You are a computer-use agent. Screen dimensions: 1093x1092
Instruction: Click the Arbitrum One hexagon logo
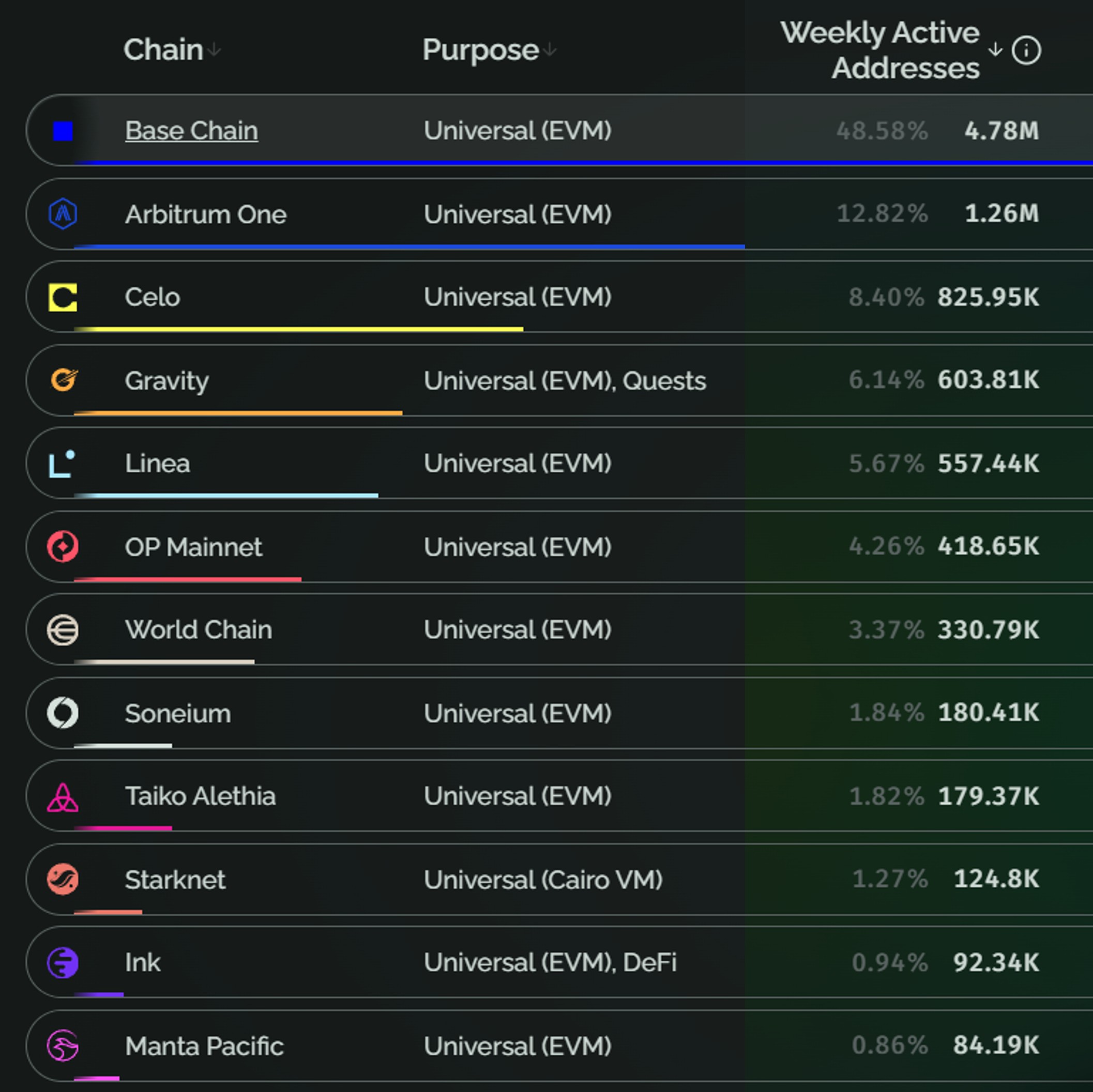click(63, 214)
